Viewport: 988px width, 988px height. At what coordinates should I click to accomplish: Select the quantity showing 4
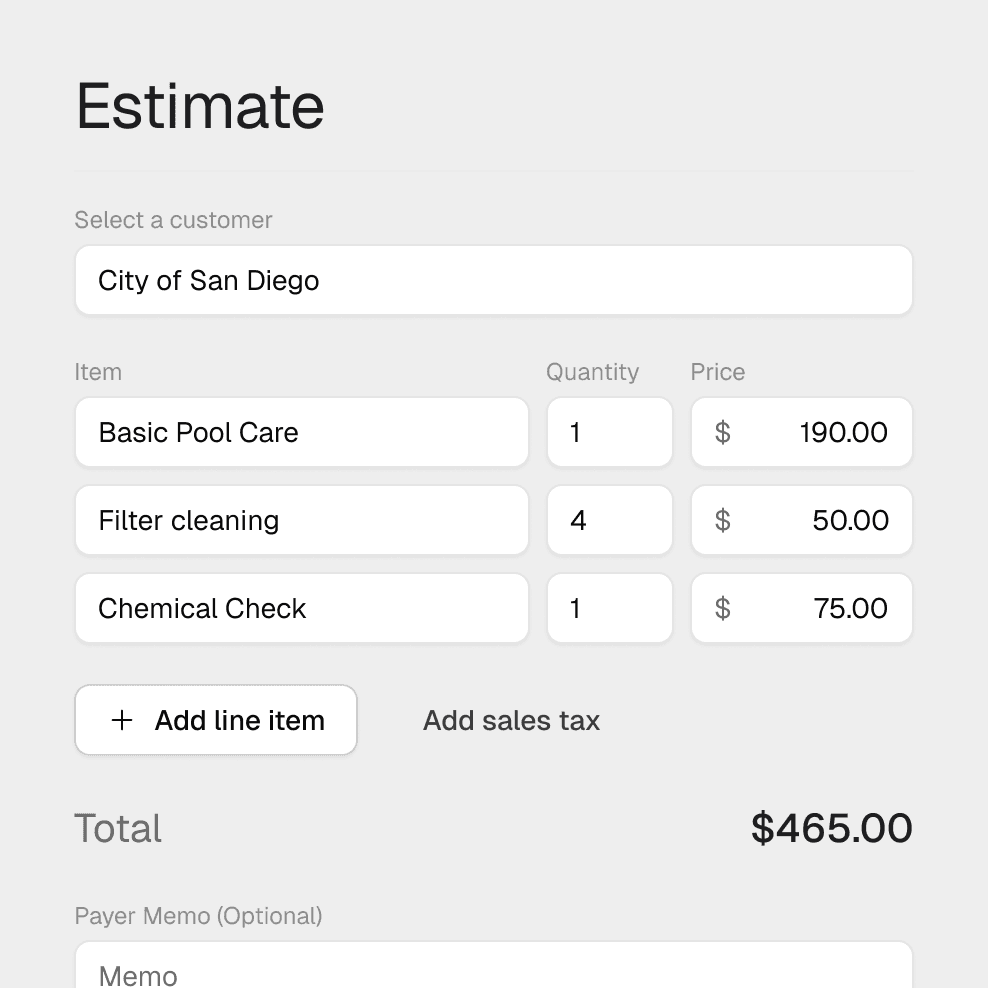[x=609, y=520]
